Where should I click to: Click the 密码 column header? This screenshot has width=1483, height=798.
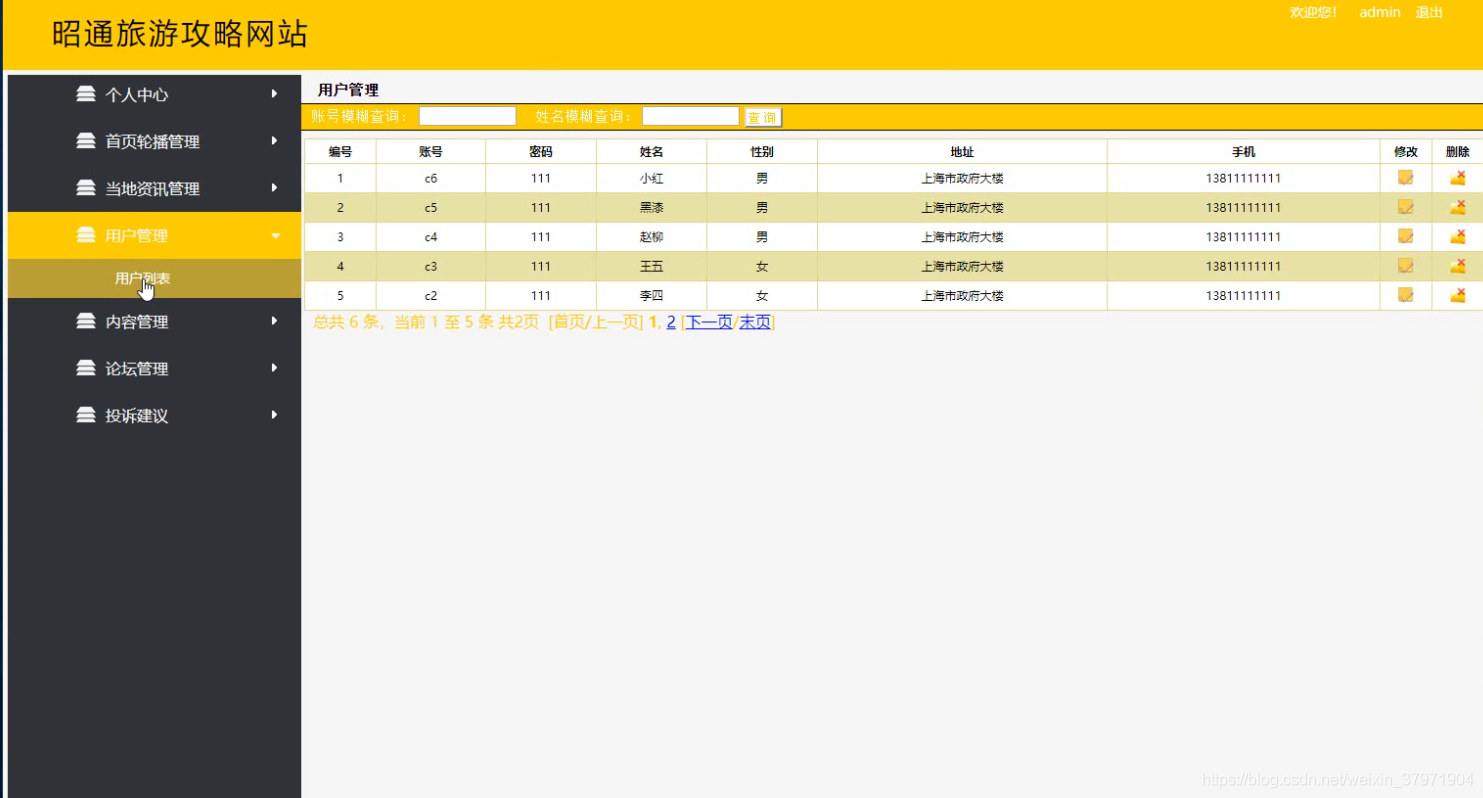tap(541, 152)
